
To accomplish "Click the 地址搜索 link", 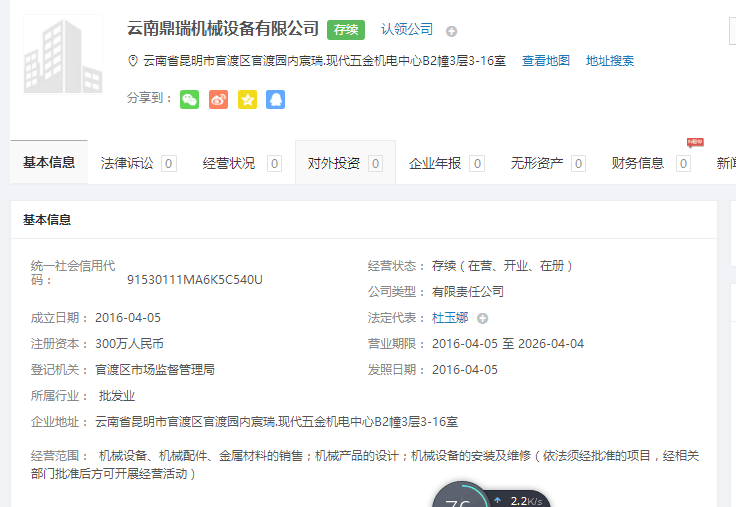I will (x=610, y=61).
